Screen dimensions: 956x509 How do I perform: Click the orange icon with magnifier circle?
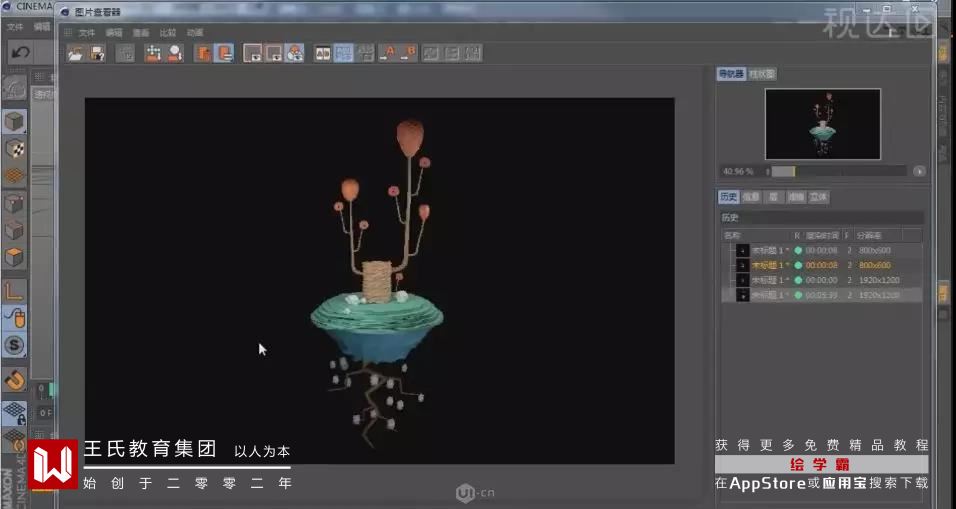(175, 54)
